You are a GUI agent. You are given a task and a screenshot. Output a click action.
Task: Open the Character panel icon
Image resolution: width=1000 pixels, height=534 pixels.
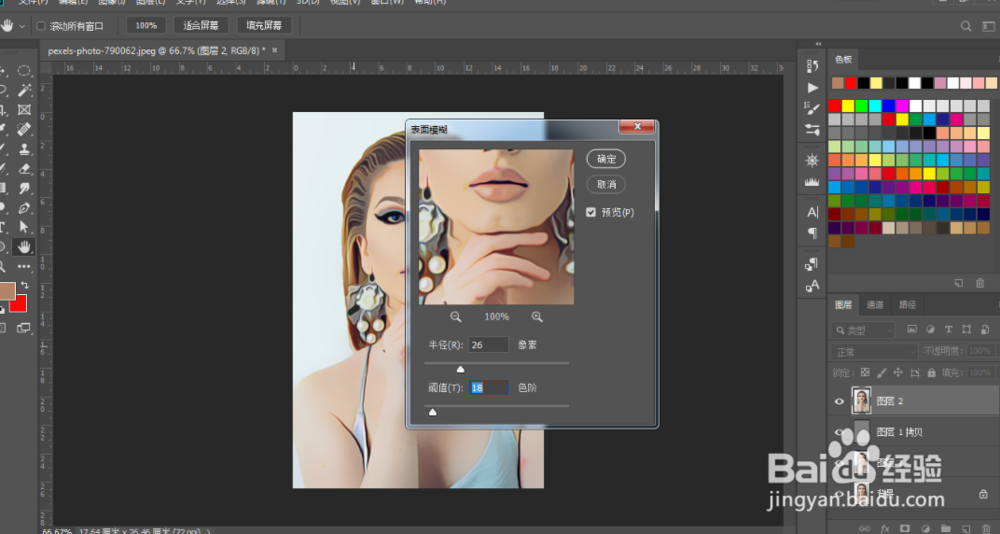pyautogui.click(x=812, y=212)
